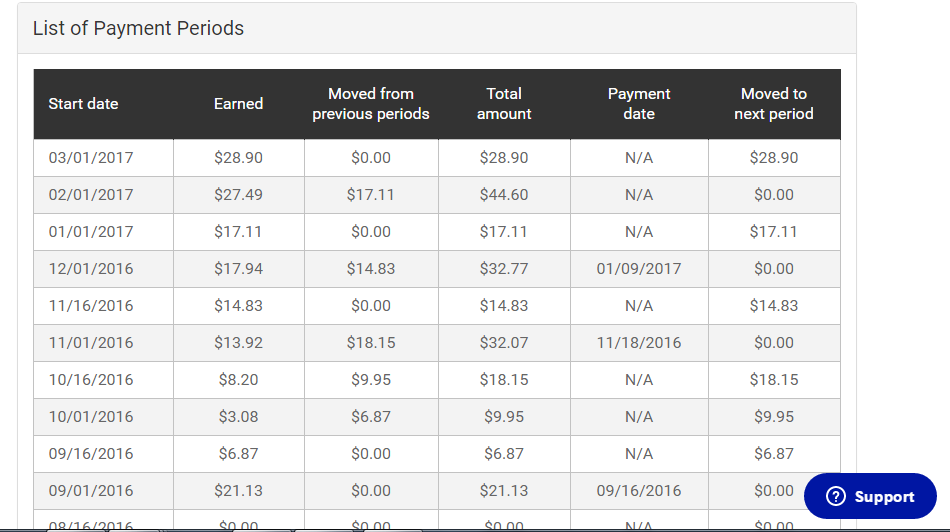Viewport: 950px width, 532px height.
Task: Open the Support chat button
Action: (x=870, y=497)
